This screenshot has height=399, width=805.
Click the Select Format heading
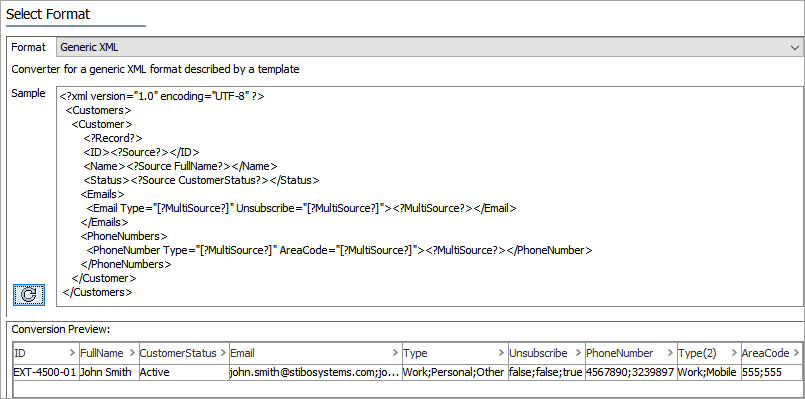tap(48, 14)
